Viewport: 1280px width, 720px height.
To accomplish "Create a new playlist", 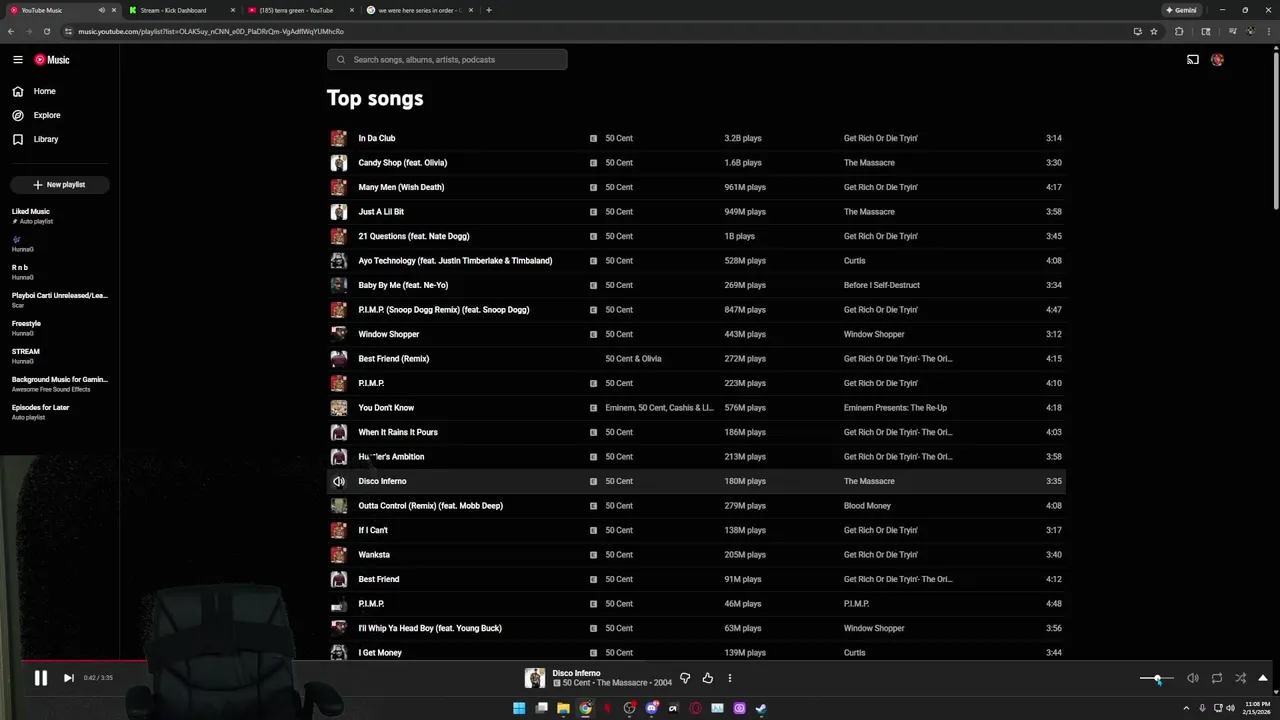I will [60, 184].
